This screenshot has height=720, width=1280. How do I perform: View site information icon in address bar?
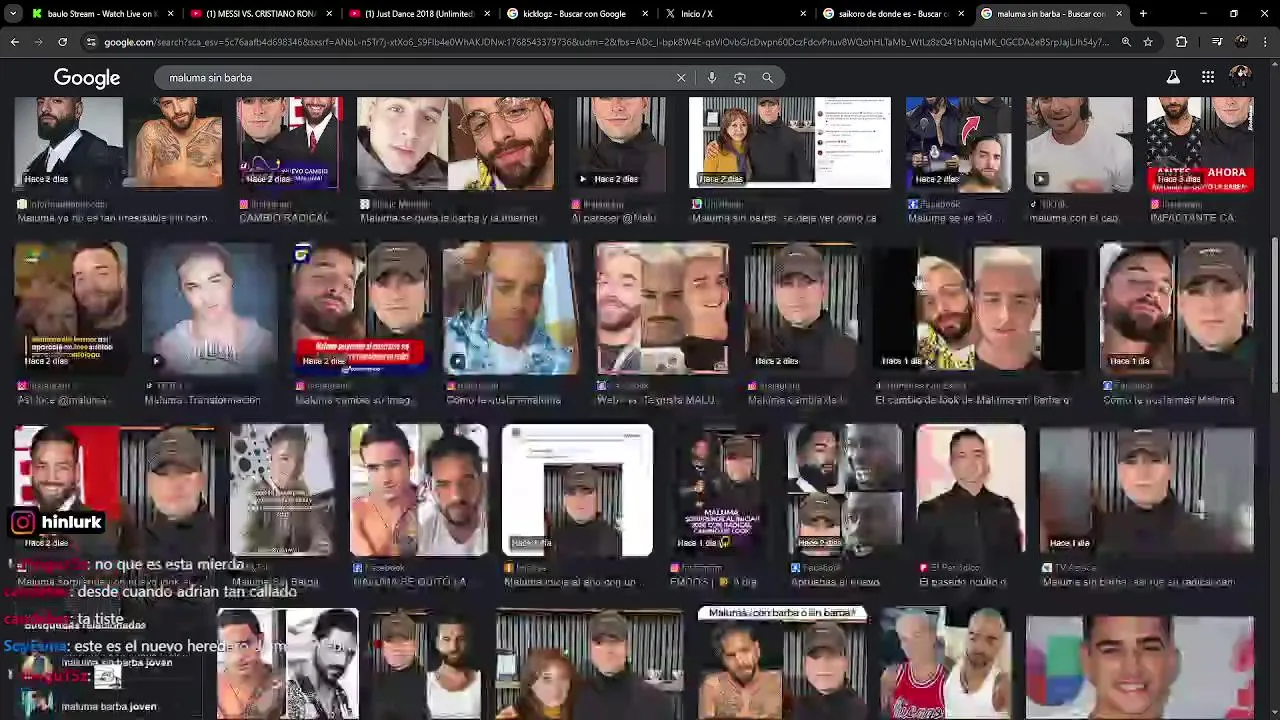91,42
